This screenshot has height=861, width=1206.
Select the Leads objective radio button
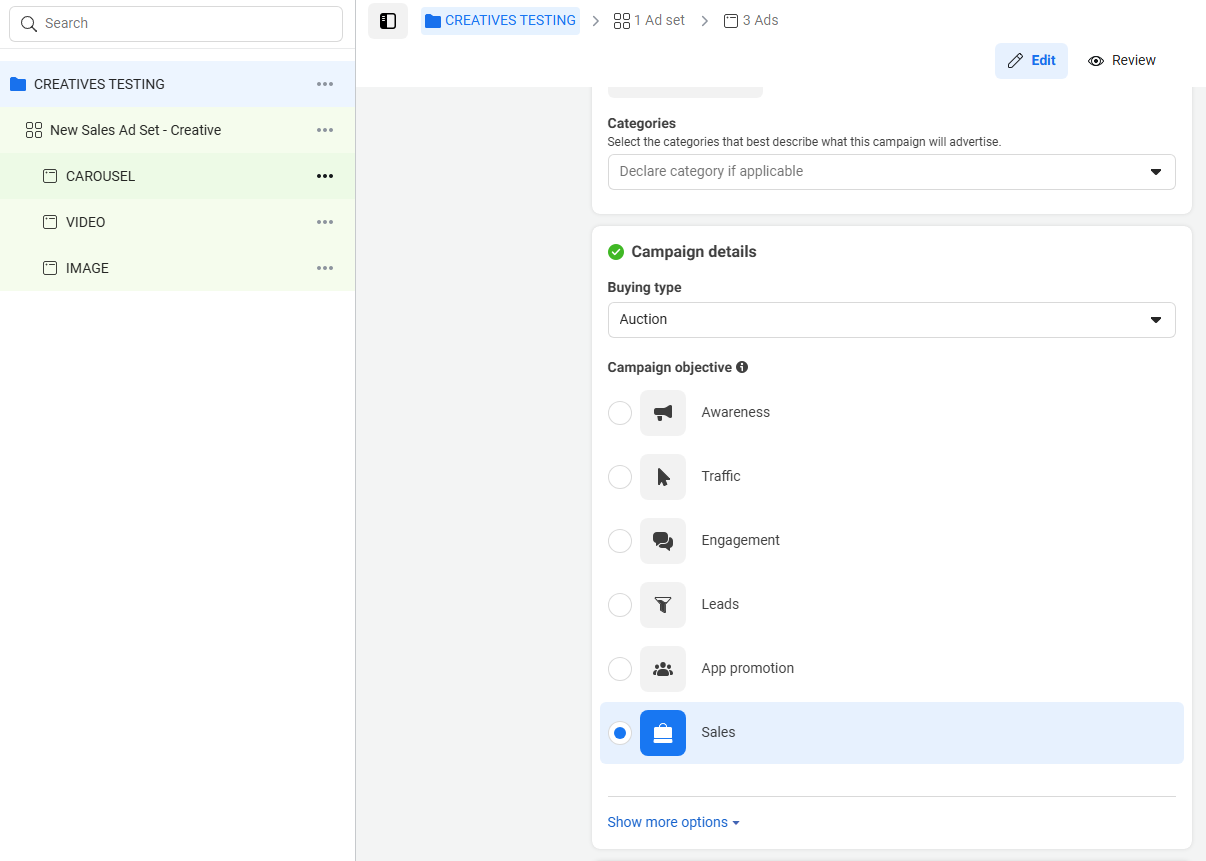pos(620,605)
